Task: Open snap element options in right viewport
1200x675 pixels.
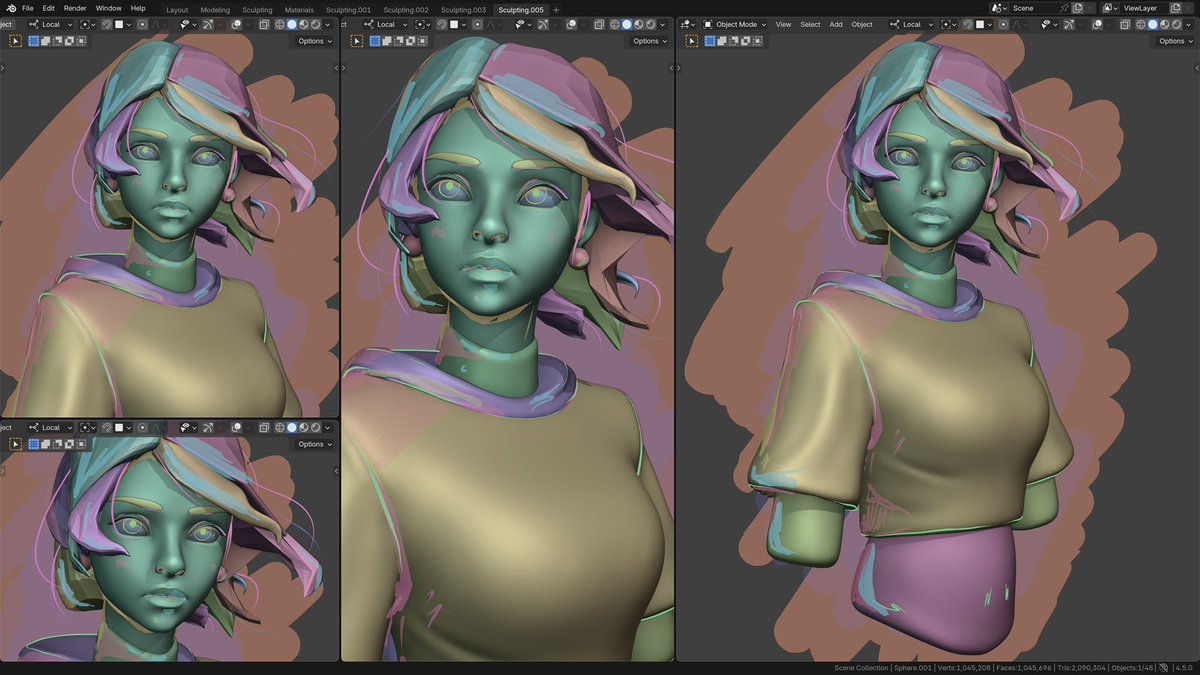Action: [x=985, y=24]
